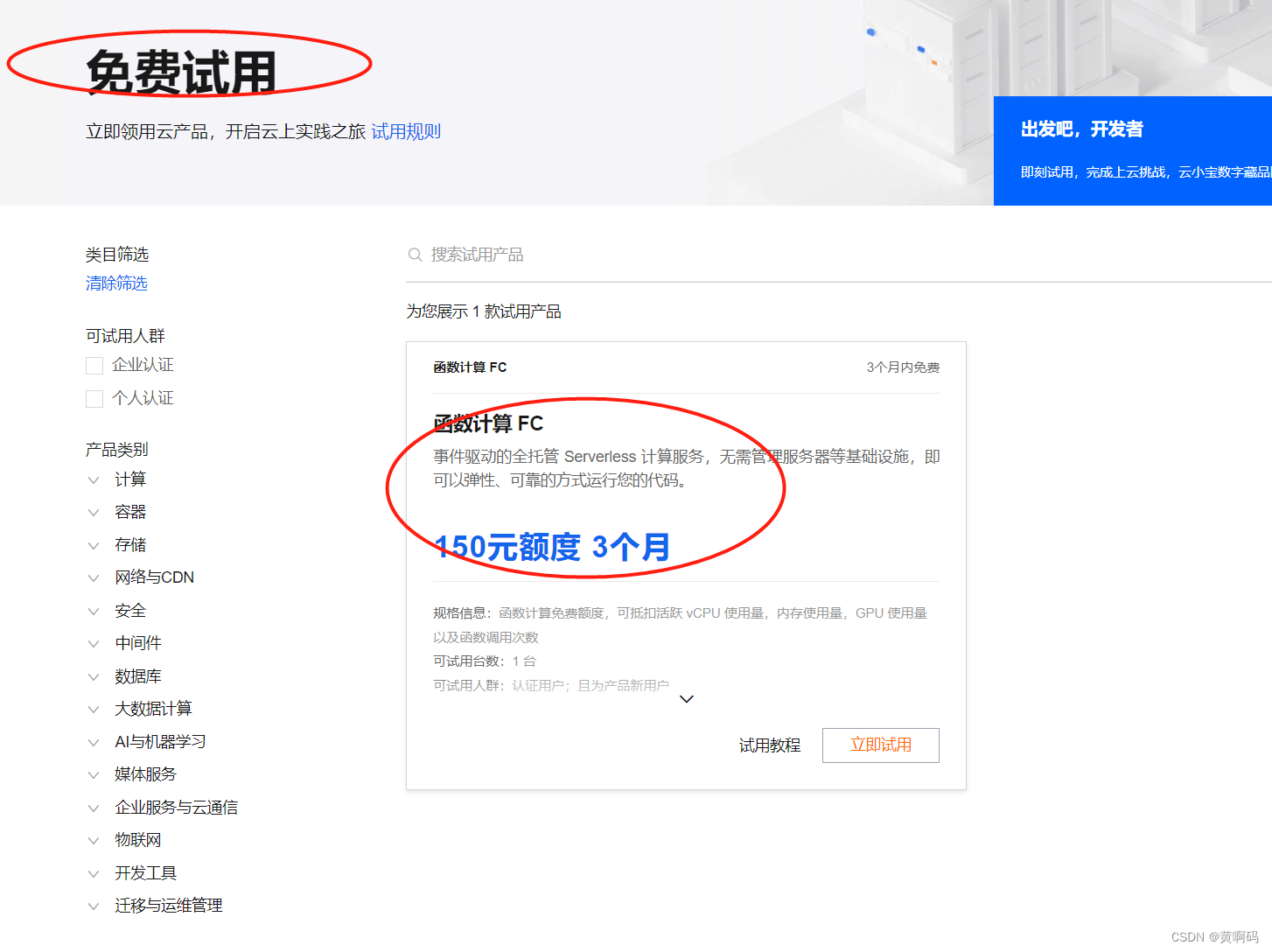Open the 试用规则 link
This screenshot has width=1272, height=952.
coord(406,131)
